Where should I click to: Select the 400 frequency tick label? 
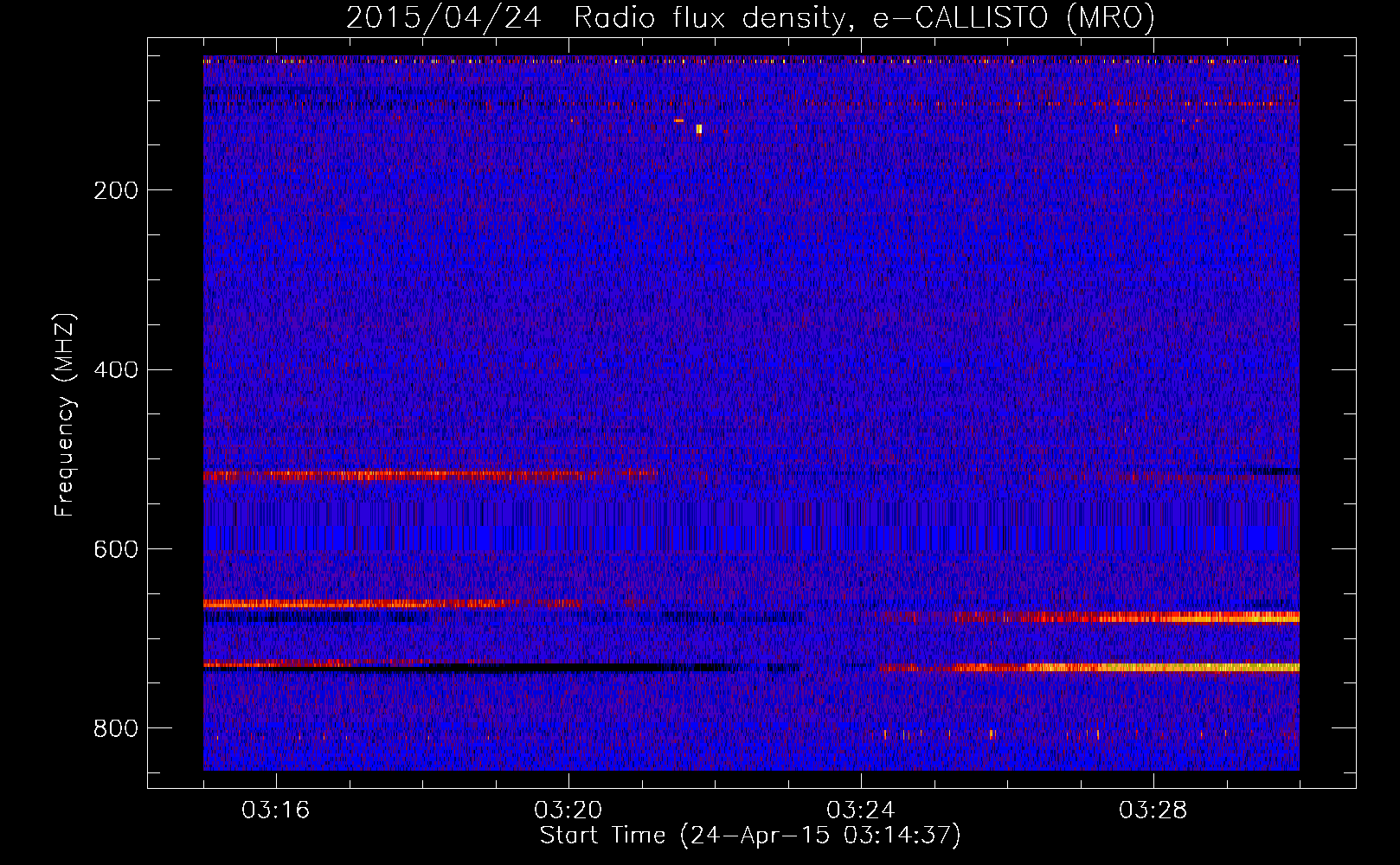click(x=116, y=370)
